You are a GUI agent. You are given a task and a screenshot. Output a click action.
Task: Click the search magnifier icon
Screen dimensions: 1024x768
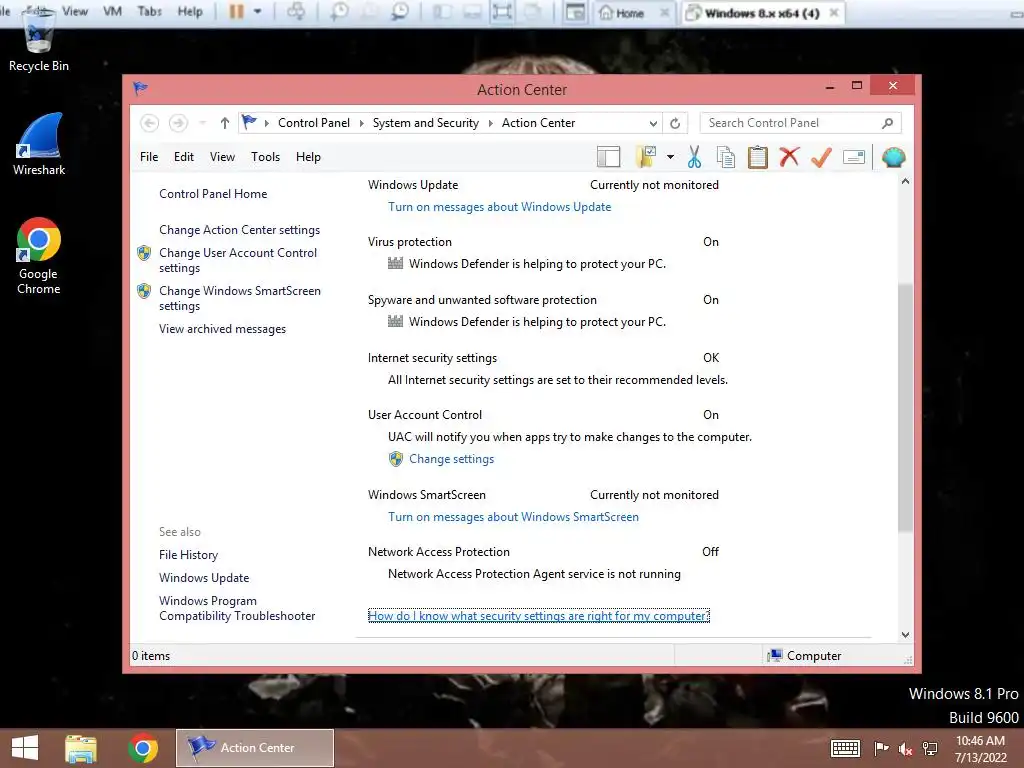coord(887,123)
